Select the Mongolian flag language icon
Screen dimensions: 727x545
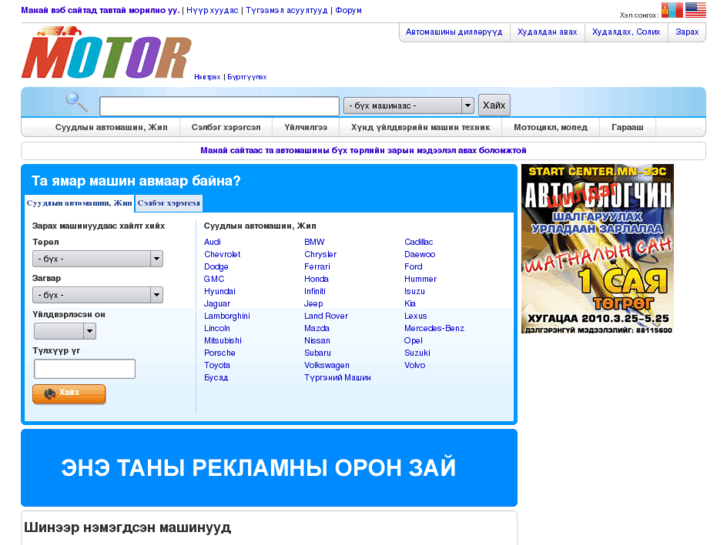pos(672,10)
